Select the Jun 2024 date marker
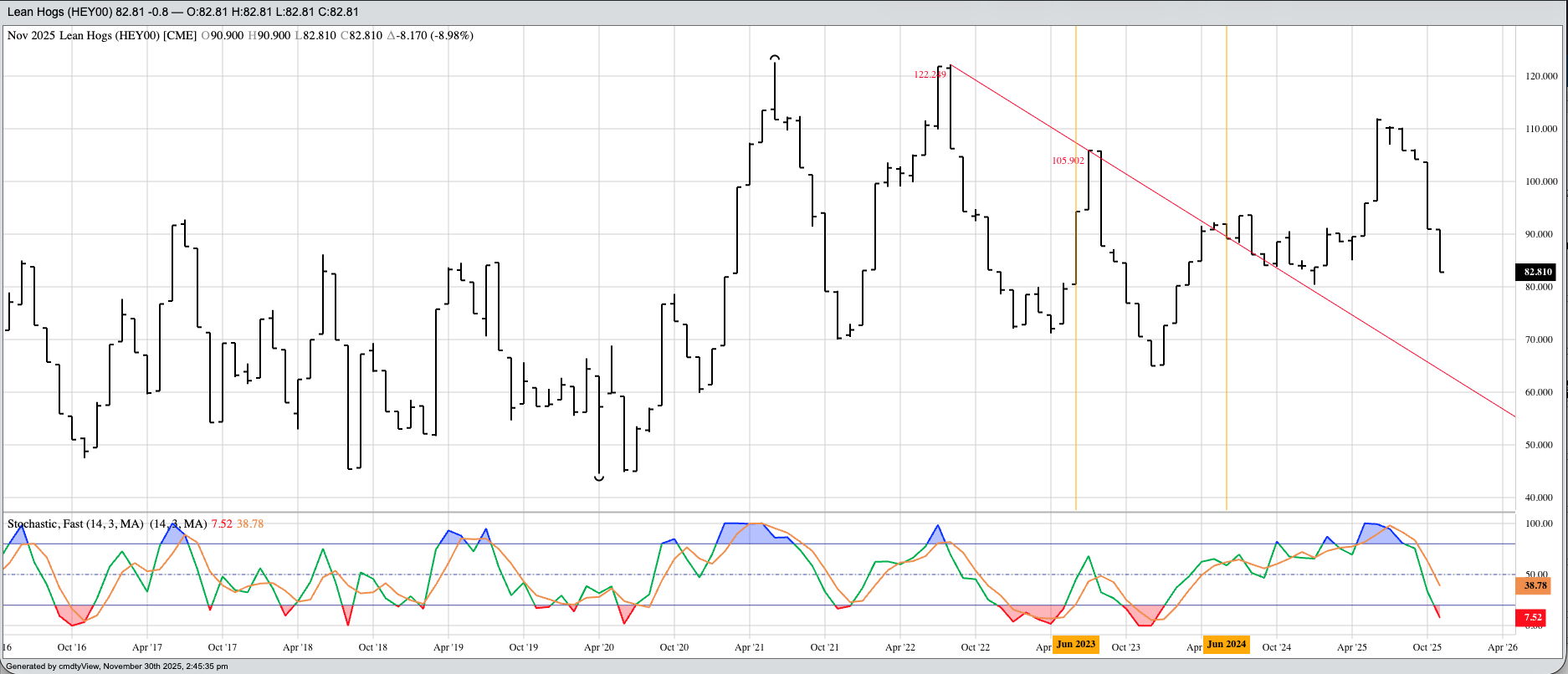Viewport: 1568px width, 674px height. [x=1226, y=644]
